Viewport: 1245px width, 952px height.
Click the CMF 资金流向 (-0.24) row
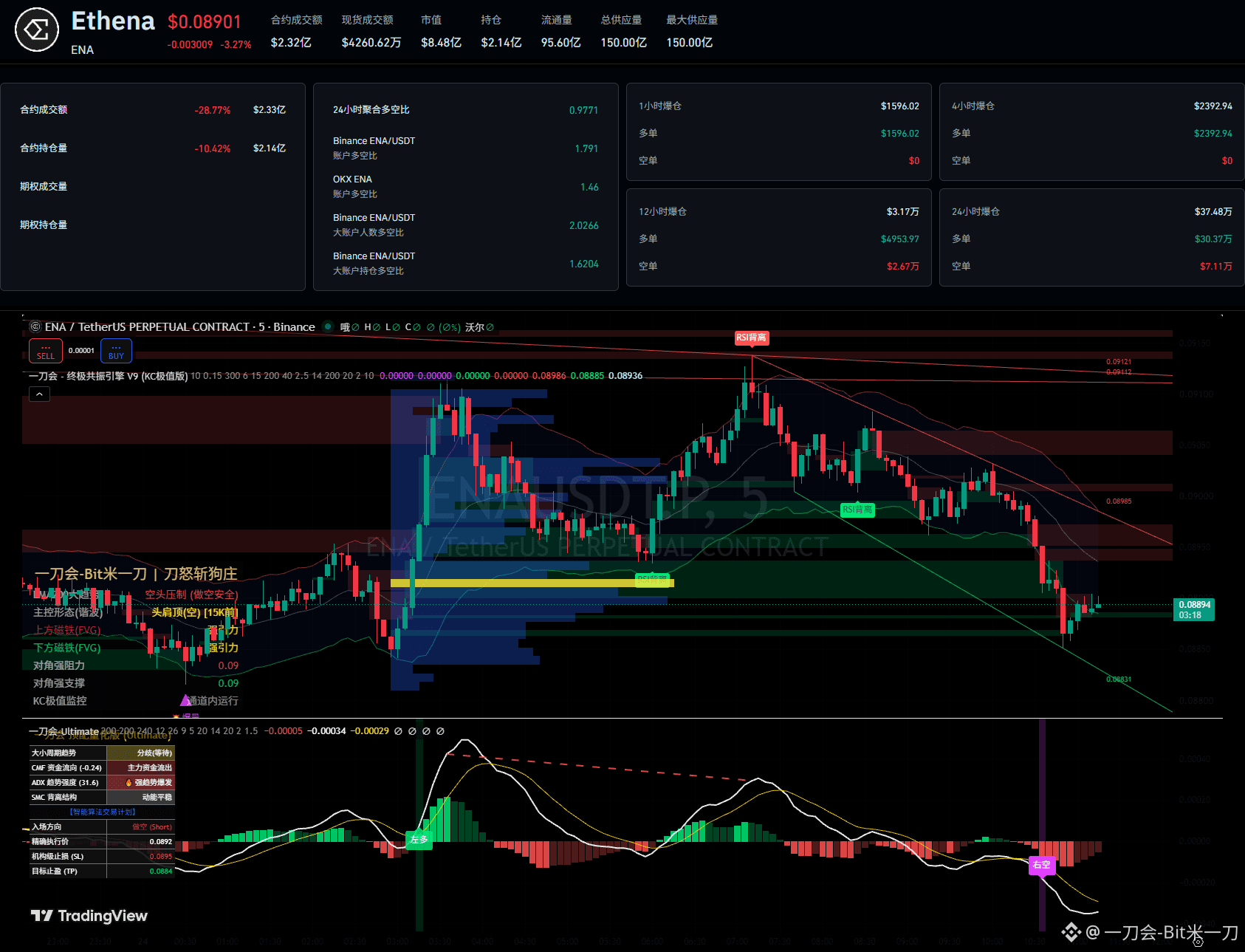coord(102,768)
